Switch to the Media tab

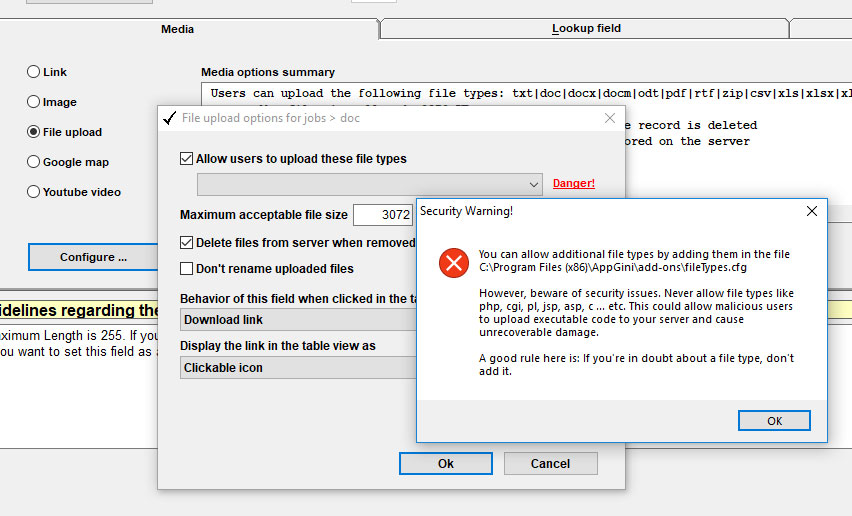[177, 29]
